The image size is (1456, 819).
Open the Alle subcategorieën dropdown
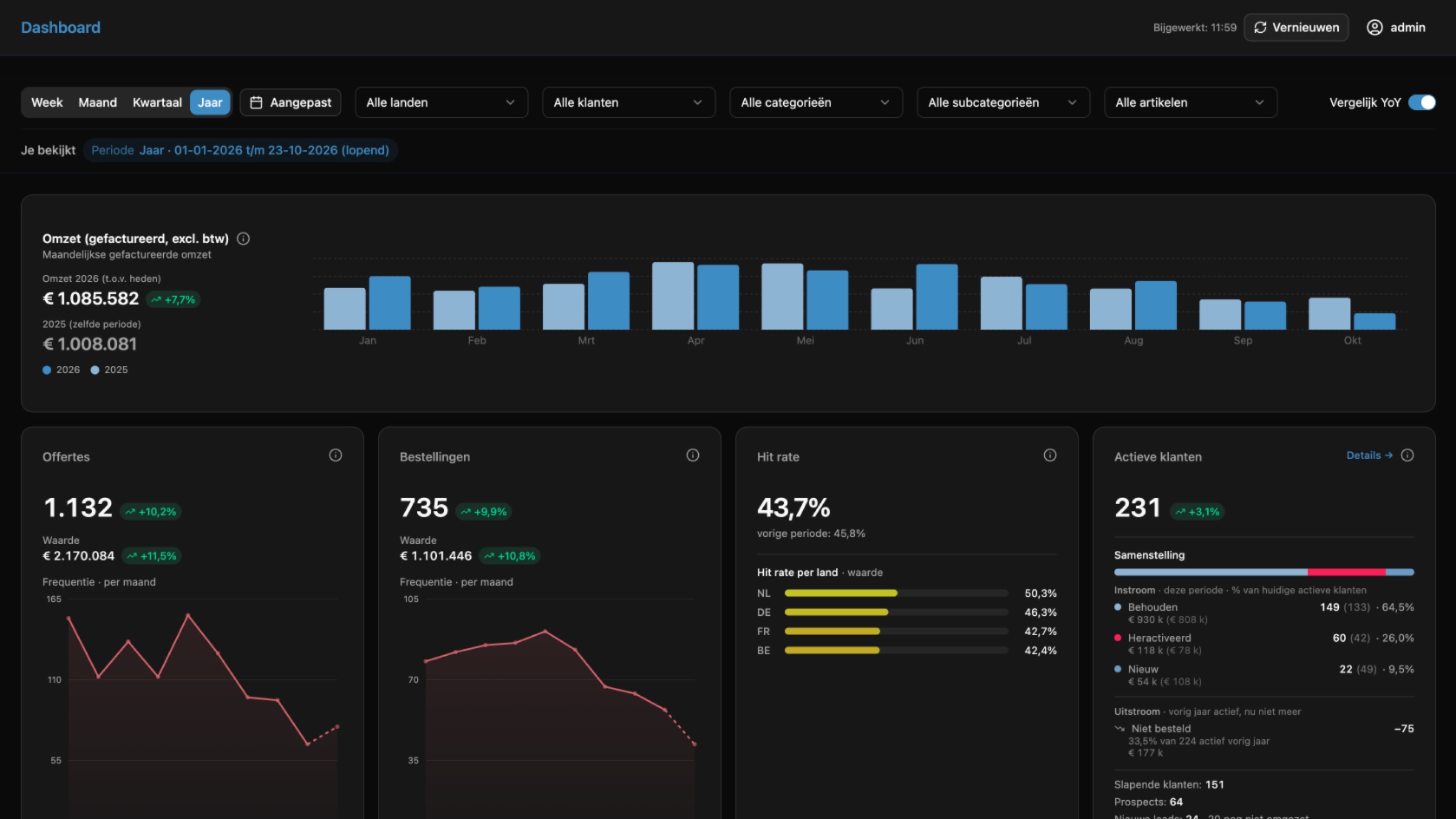[1003, 103]
